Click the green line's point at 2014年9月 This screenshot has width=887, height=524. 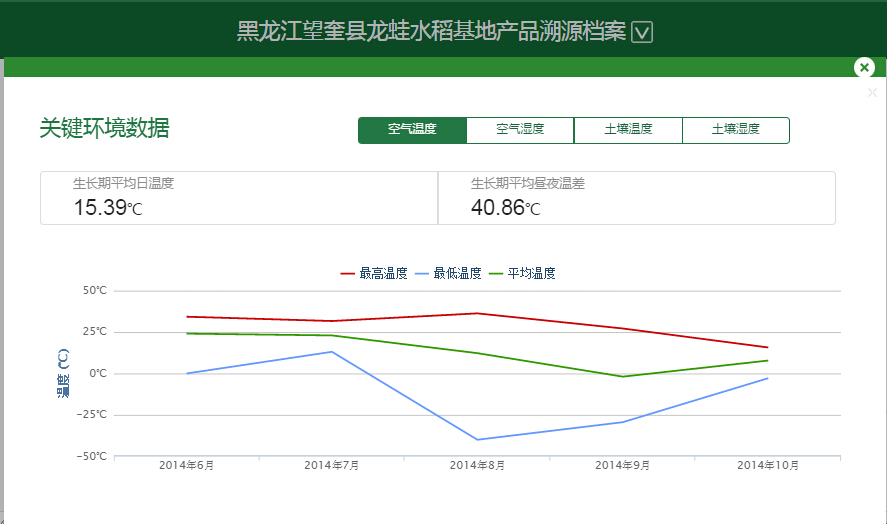pyautogui.click(x=622, y=376)
